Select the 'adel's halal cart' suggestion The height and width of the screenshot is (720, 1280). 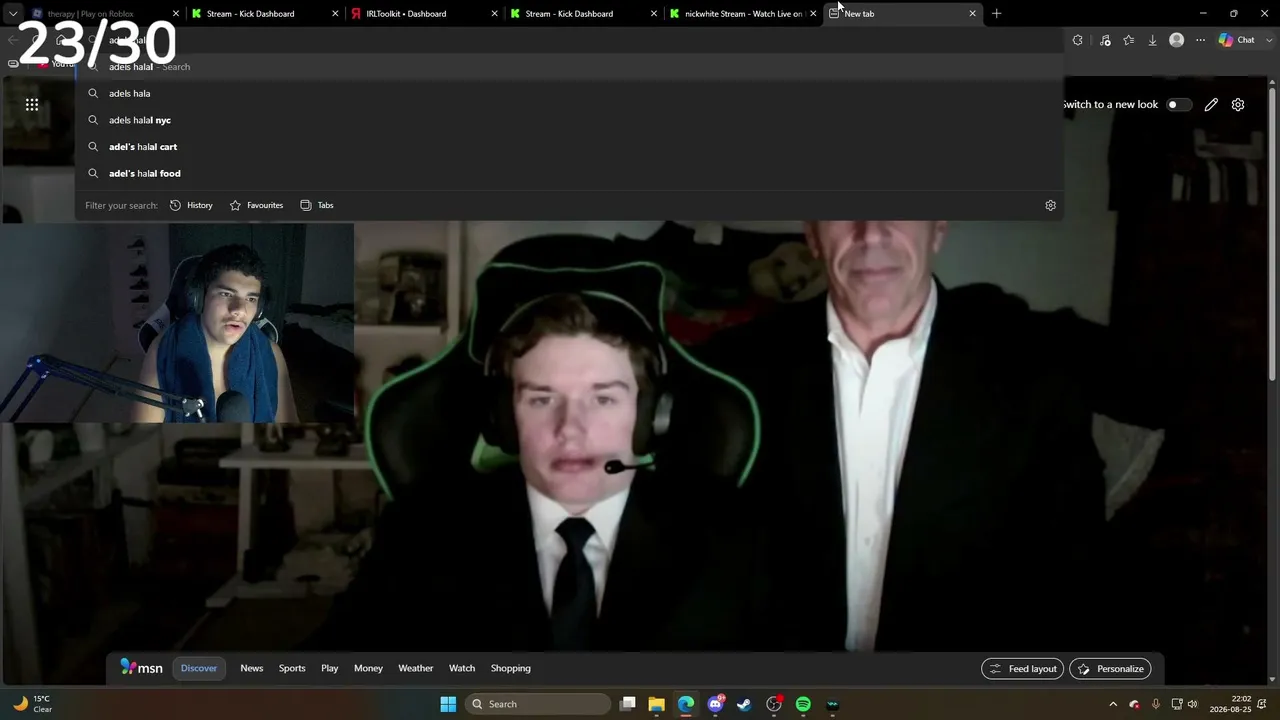point(569,147)
